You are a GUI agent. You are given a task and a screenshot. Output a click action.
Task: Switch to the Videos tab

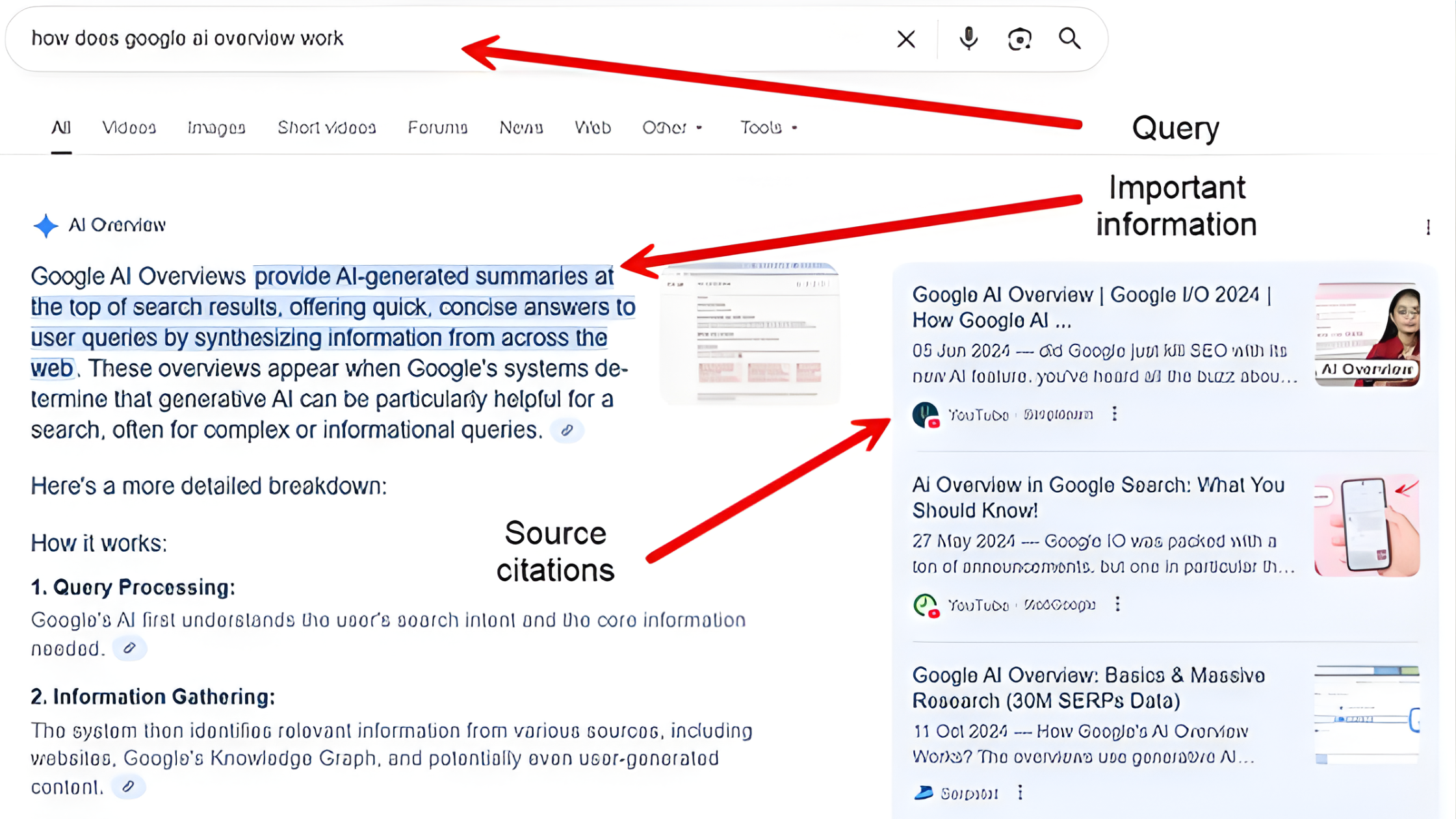pos(129,128)
